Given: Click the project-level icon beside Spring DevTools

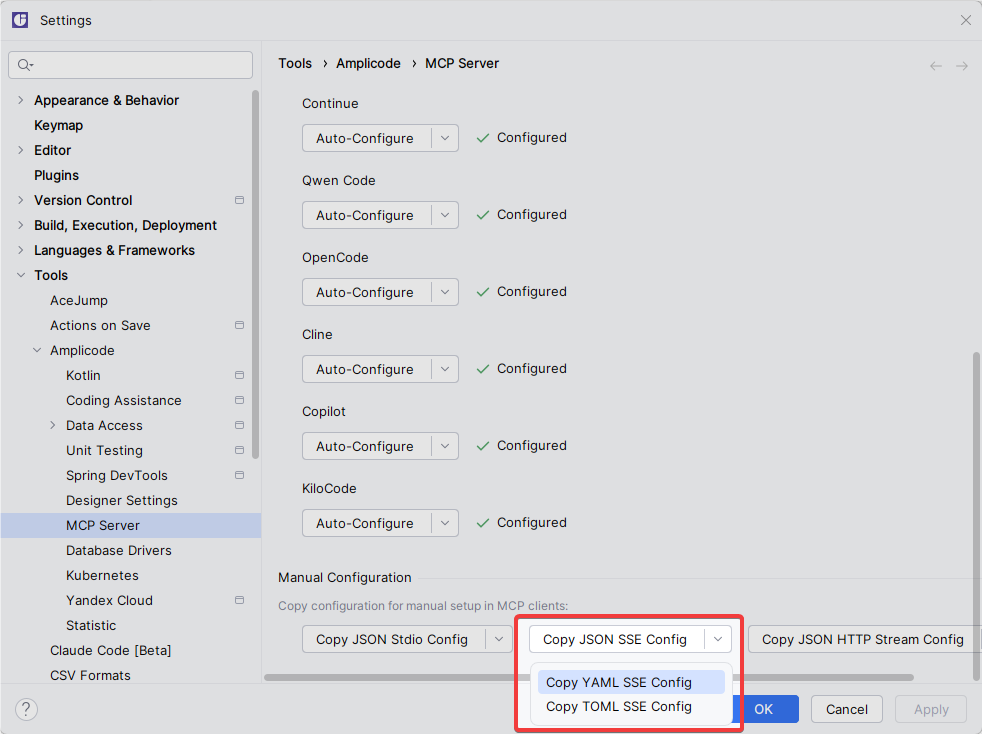Looking at the screenshot, I should point(239,475).
